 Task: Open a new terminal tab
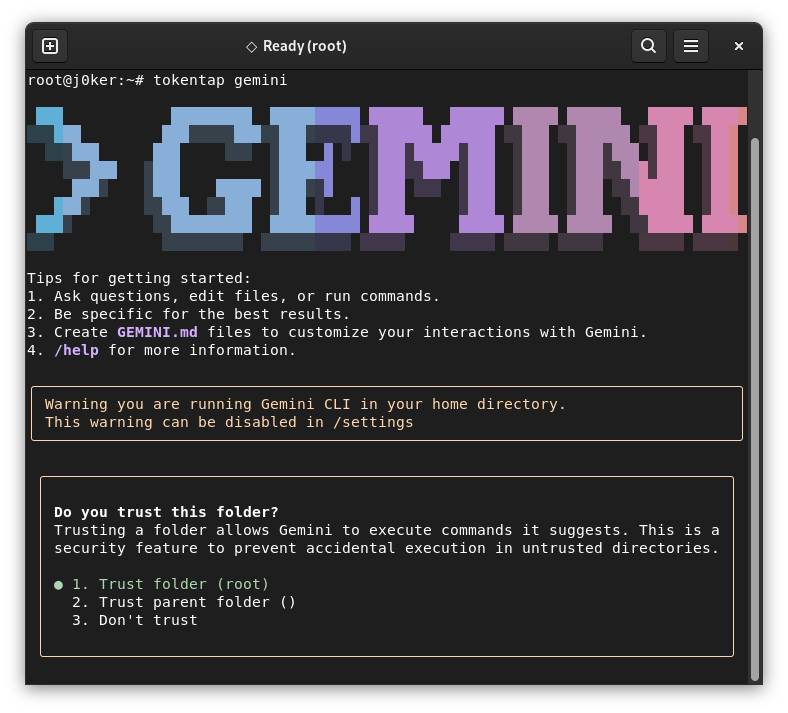point(50,46)
